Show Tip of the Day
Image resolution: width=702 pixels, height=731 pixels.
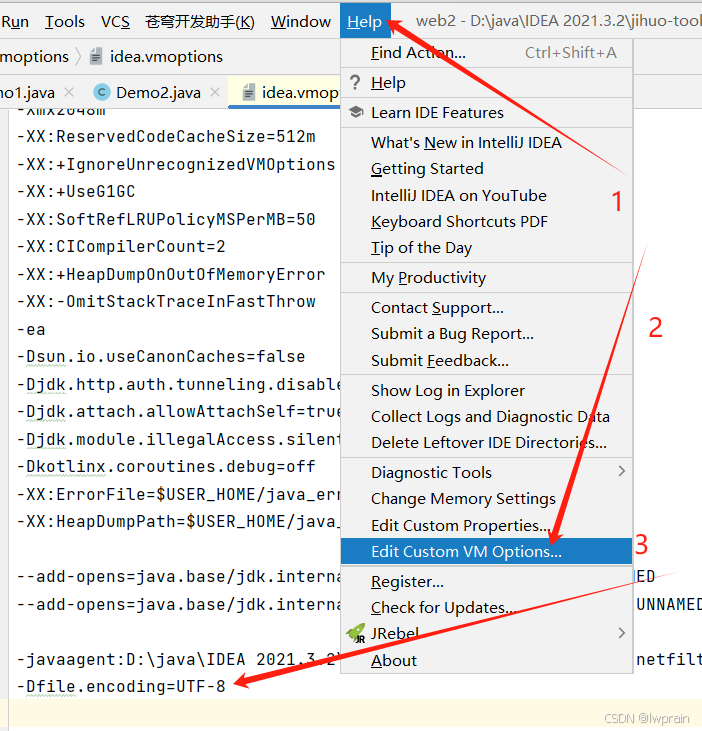(x=486, y=248)
